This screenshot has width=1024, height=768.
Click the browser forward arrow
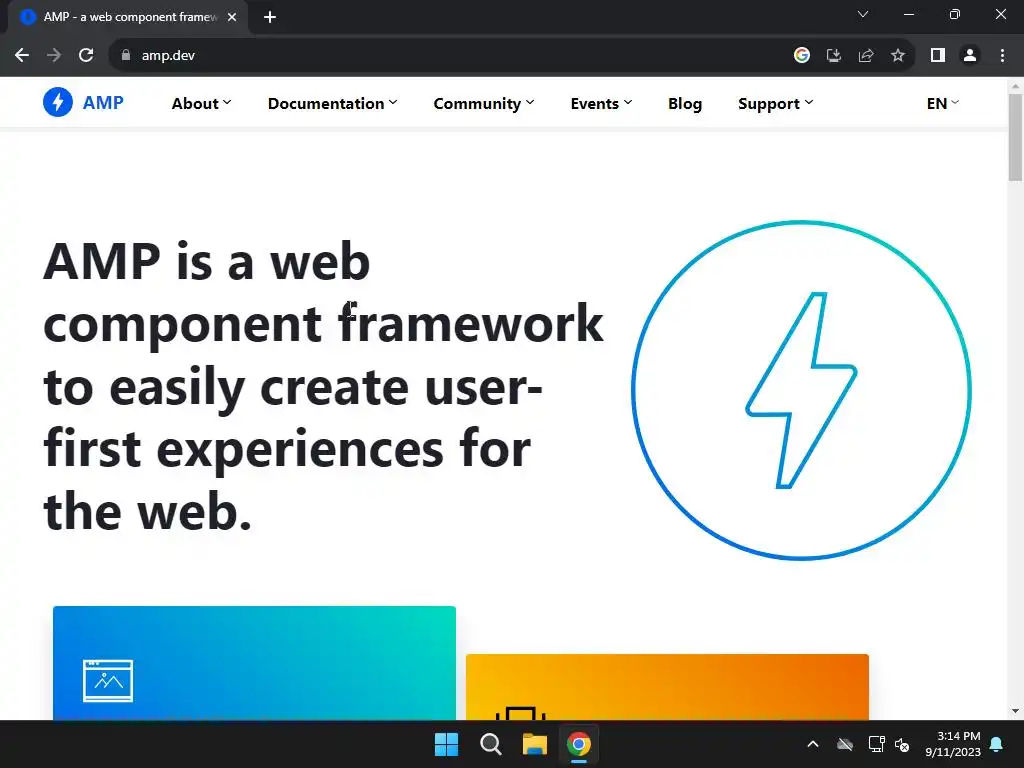tap(54, 56)
